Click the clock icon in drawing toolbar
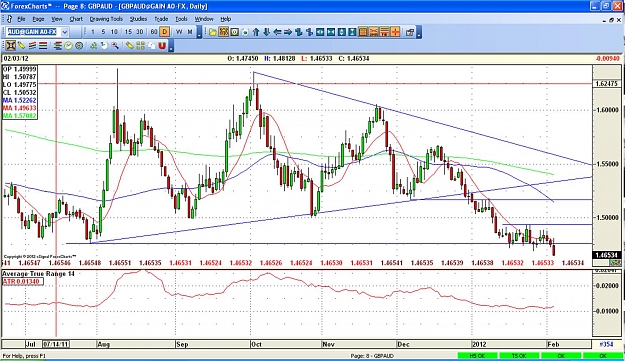 coord(69,46)
